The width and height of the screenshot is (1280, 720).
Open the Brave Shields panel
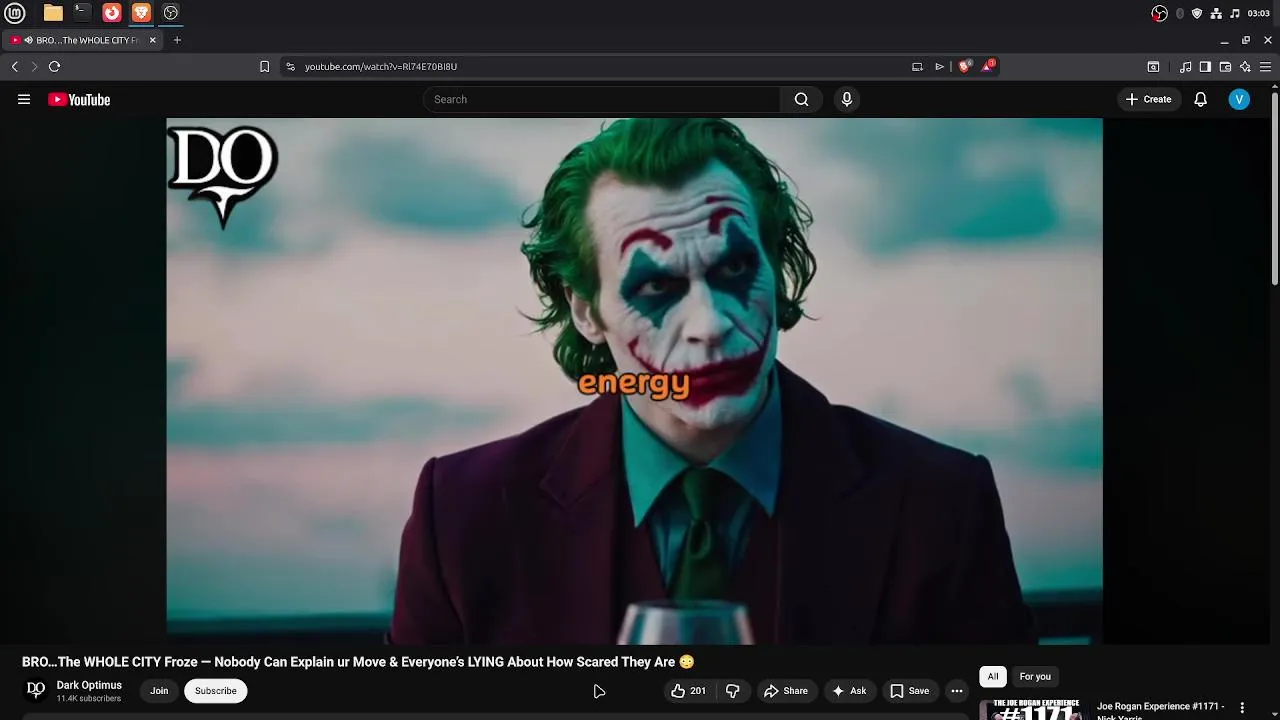pyautogui.click(x=964, y=66)
